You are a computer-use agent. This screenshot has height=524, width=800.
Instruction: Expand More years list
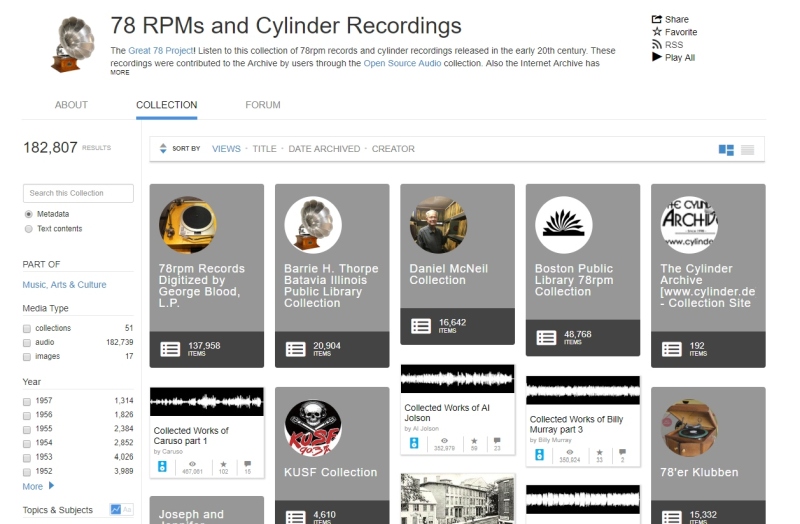pyautogui.click(x=38, y=486)
